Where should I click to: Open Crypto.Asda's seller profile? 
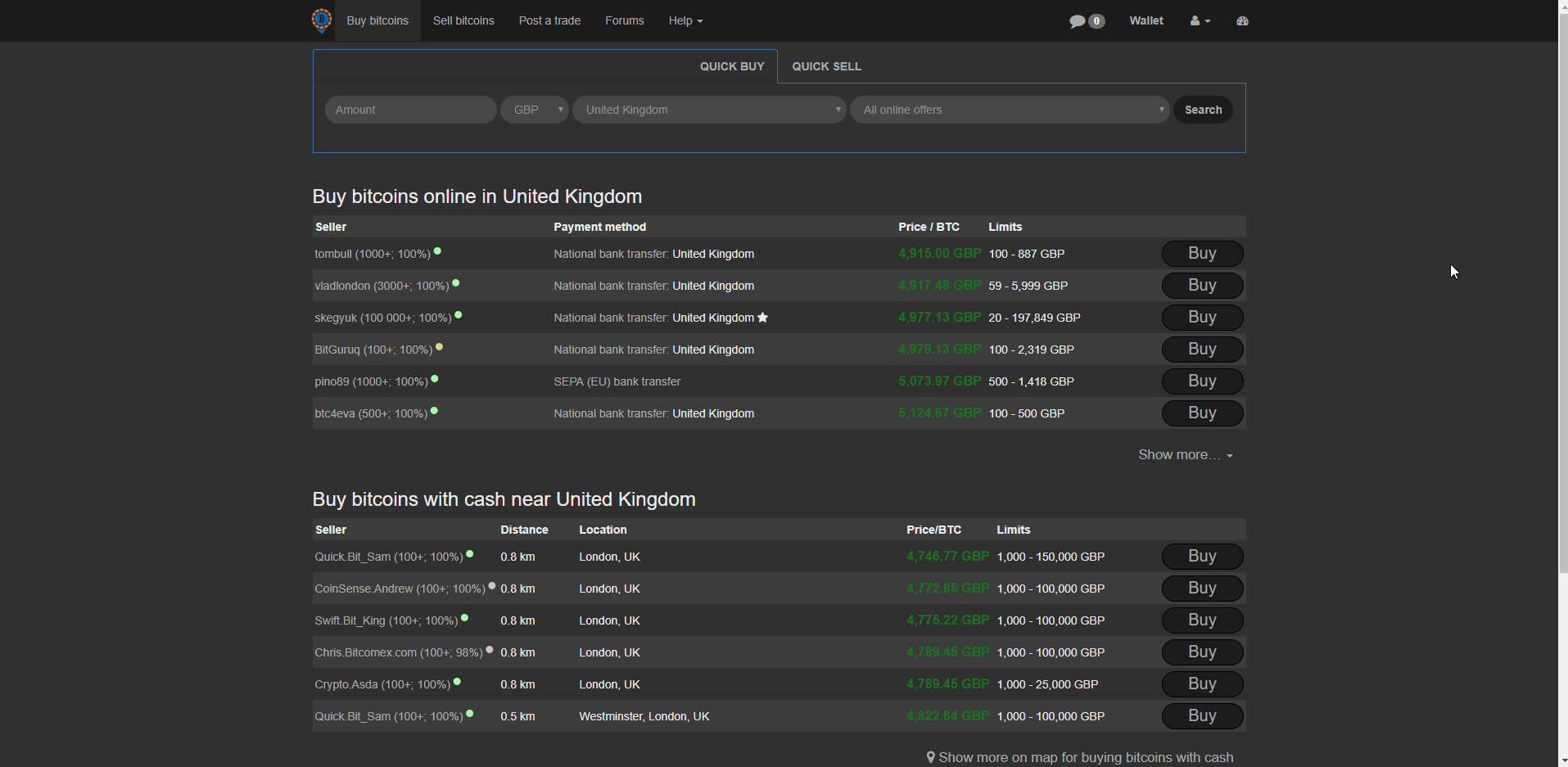(382, 685)
